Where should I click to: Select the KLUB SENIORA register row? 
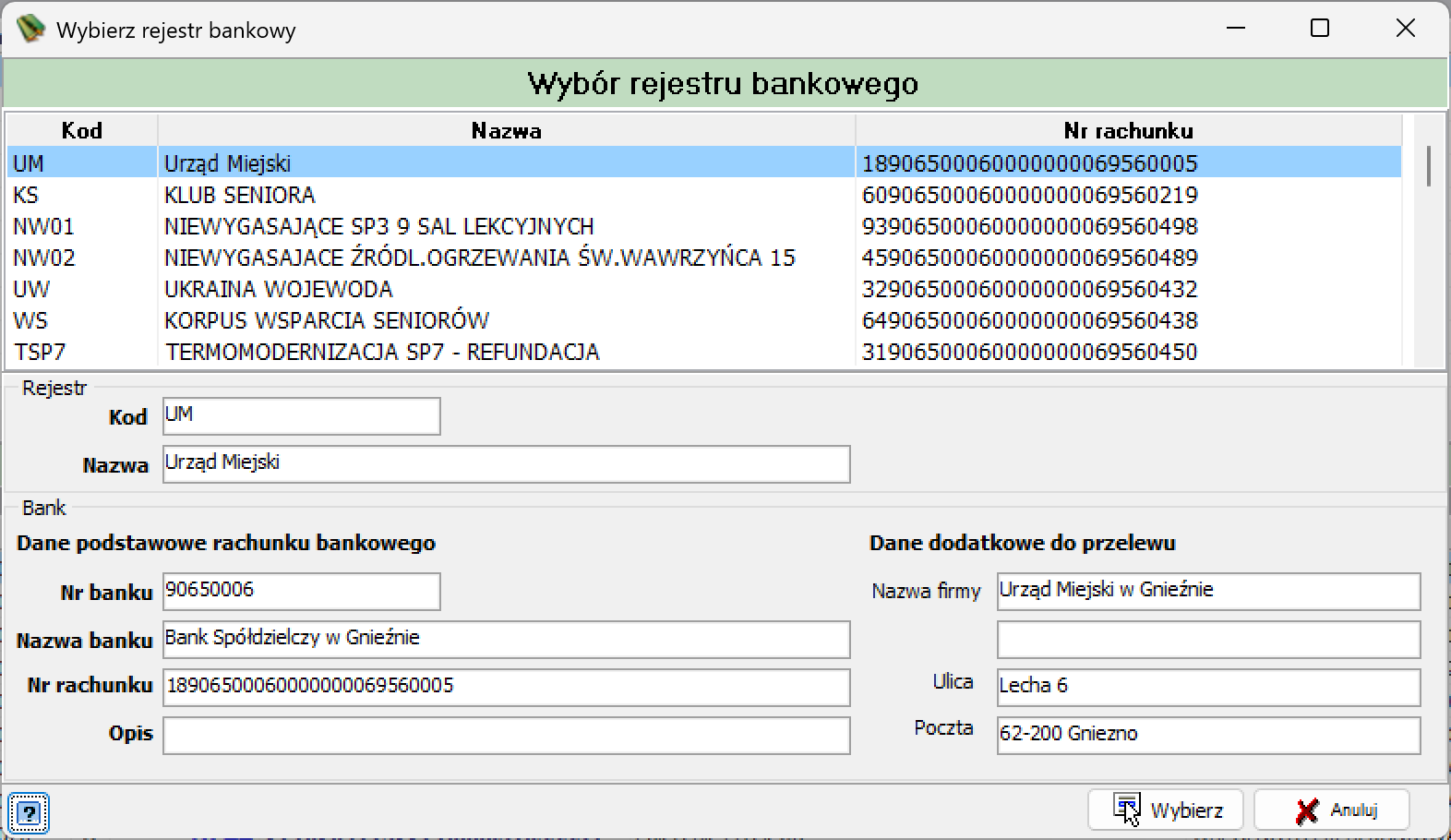click(x=704, y=195)
